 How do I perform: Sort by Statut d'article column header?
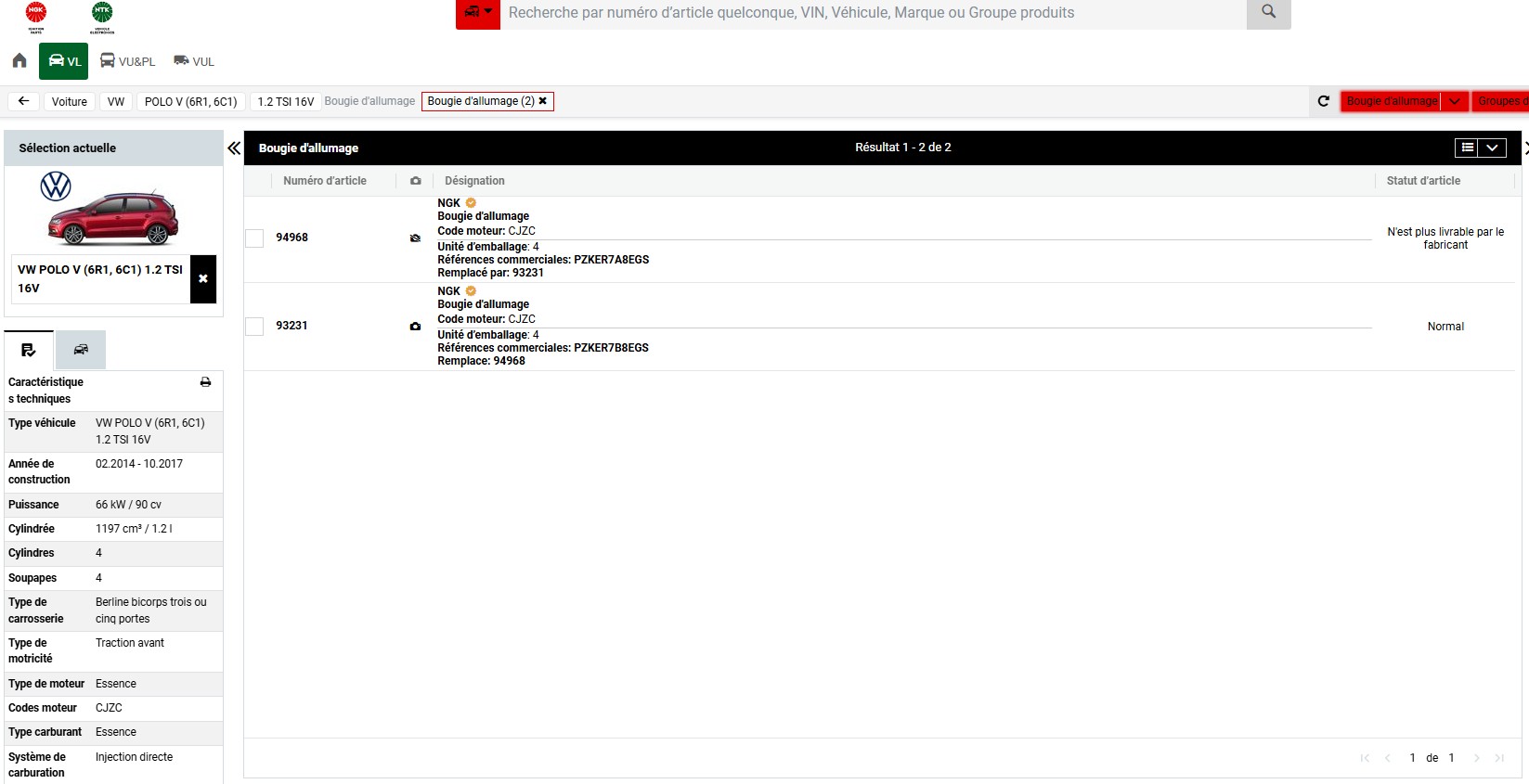(1423, 181)
